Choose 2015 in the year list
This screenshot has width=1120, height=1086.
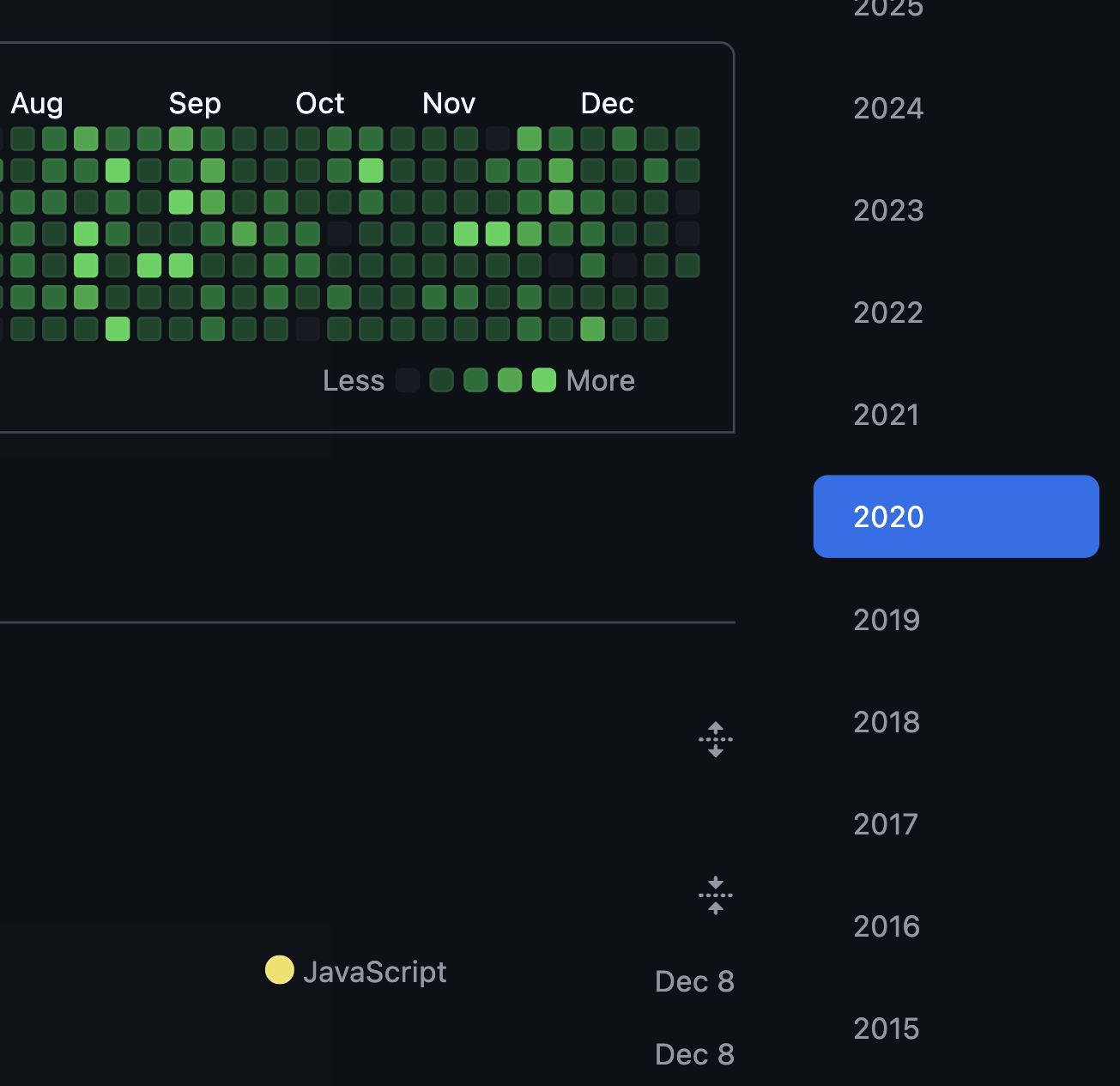point(887,1028)
